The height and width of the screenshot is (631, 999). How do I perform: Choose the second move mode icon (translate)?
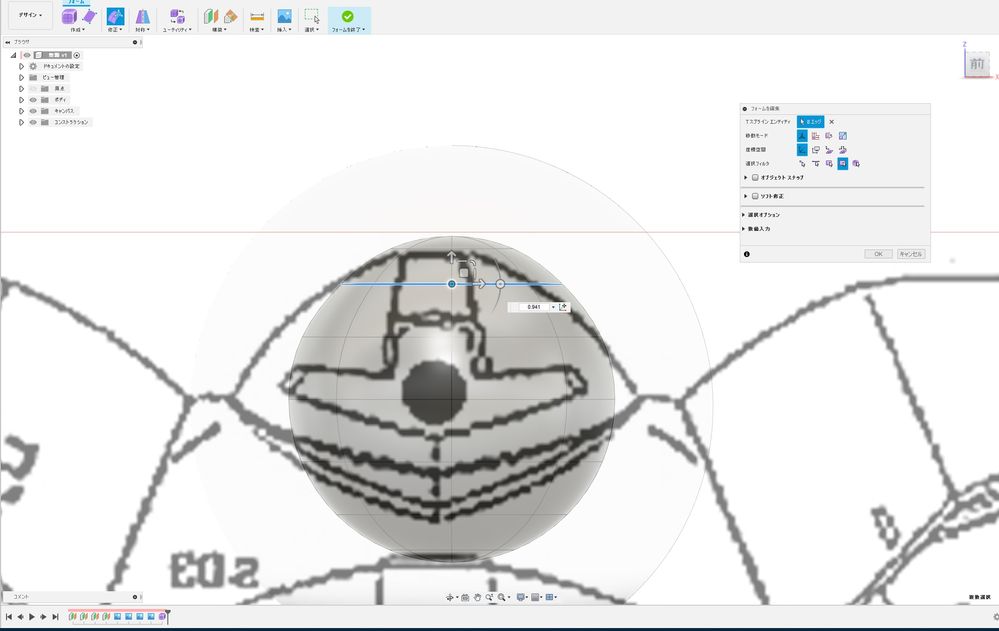click(816, 136)
